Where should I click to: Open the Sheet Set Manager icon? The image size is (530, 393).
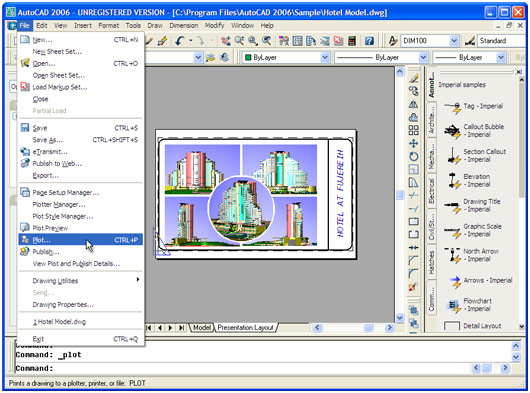324,41
